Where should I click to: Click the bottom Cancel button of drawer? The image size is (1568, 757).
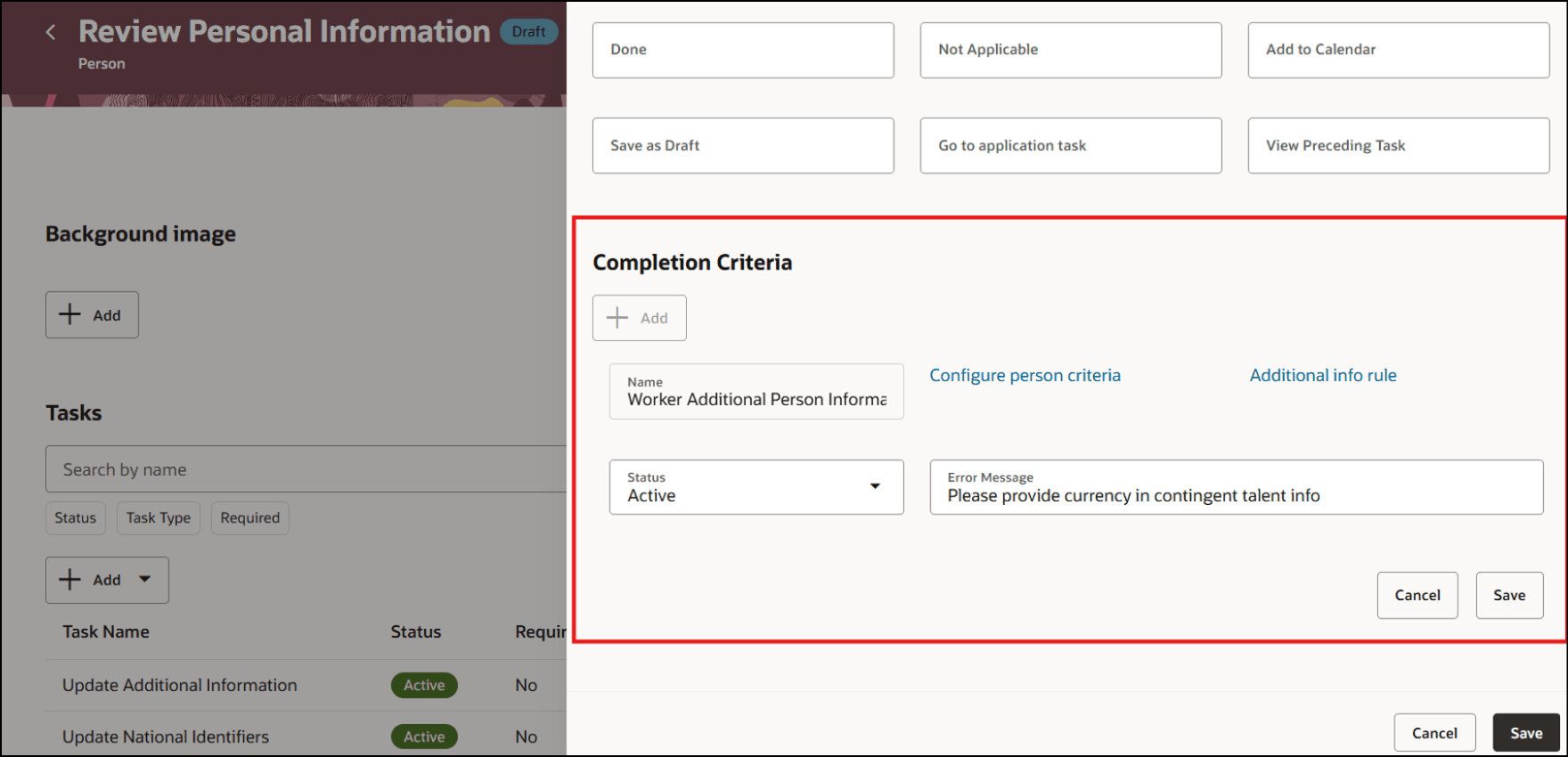coord(1434,733)
